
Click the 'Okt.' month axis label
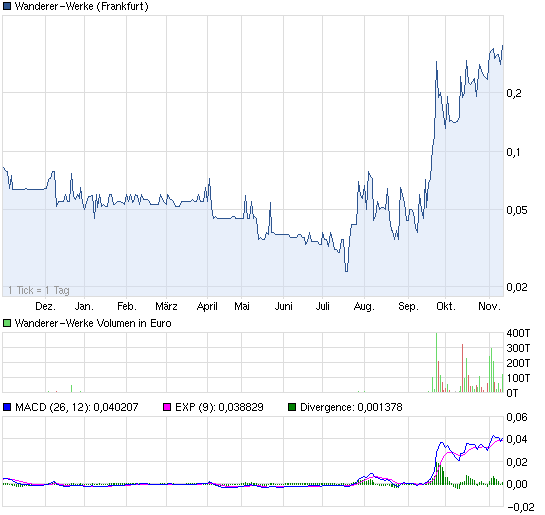446,306
